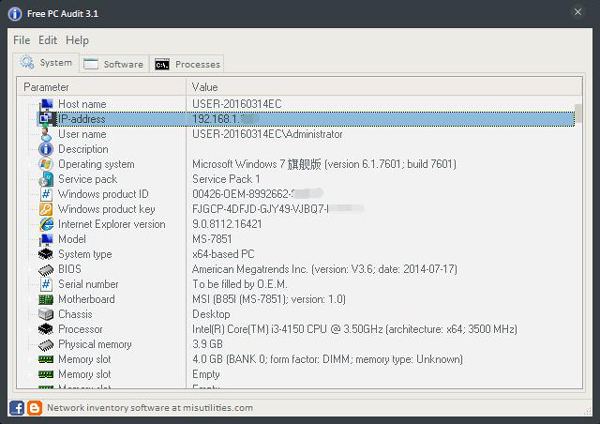Screen dimensions: 600x424
Task: Open the Facebook icon in status bar
Action: 17,408
